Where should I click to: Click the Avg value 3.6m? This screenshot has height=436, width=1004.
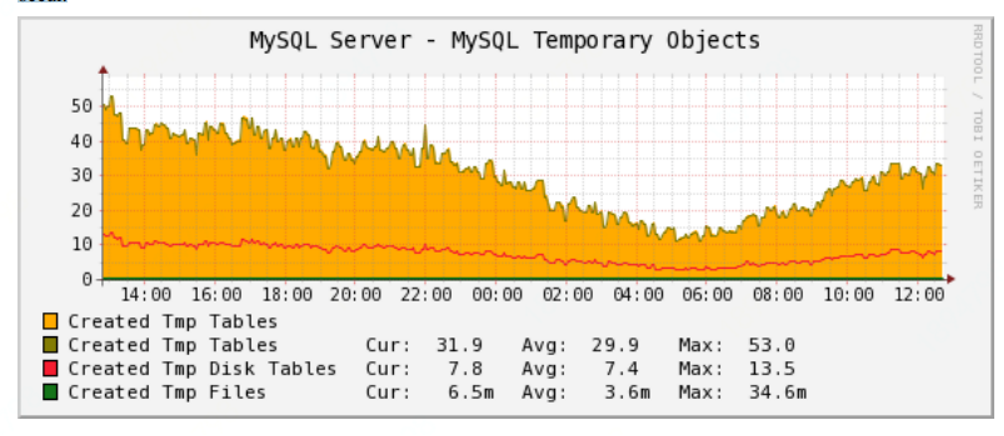point(628,392)
